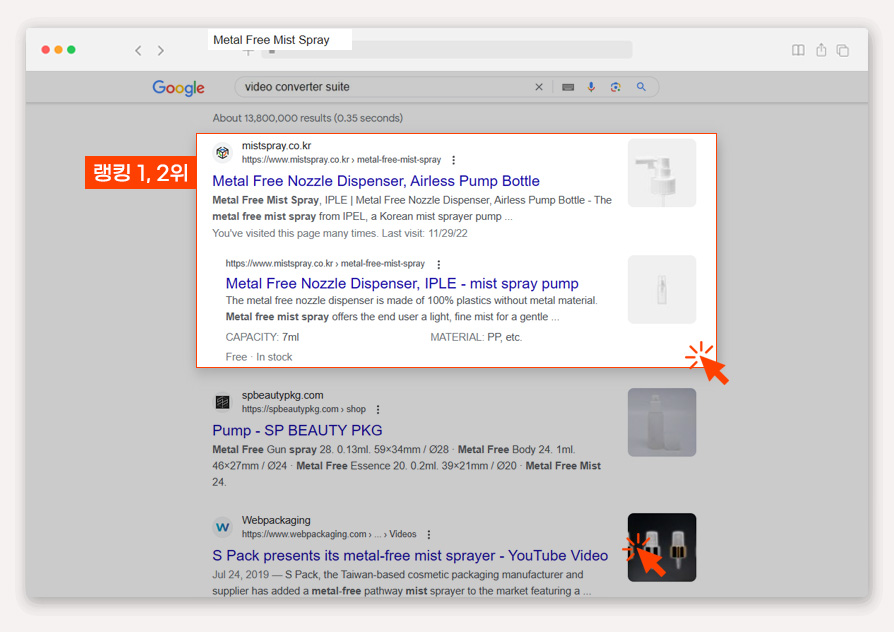Search by image with Google Lens icon

615,87
